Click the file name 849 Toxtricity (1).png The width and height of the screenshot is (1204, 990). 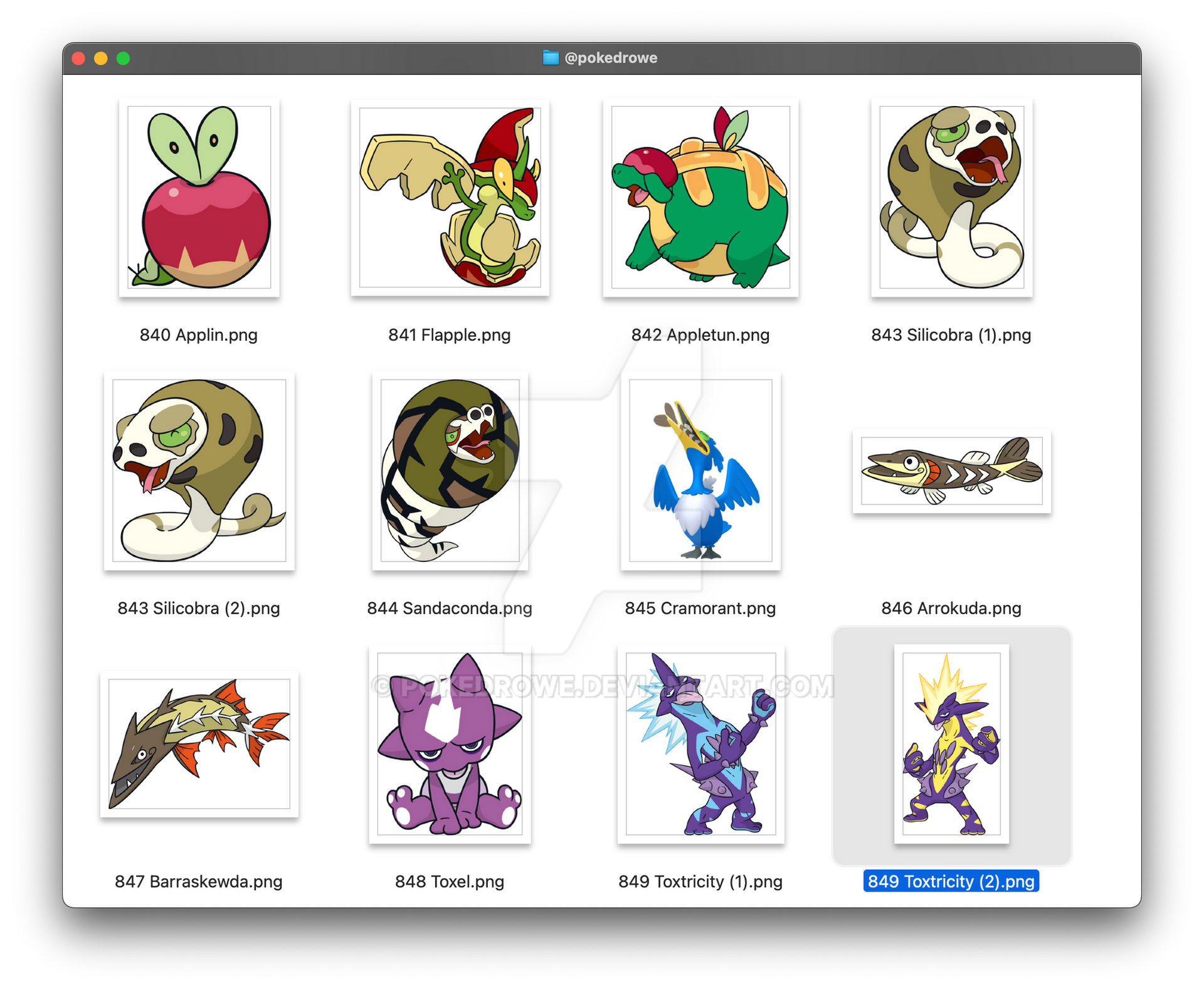click(x=700, y=881)
